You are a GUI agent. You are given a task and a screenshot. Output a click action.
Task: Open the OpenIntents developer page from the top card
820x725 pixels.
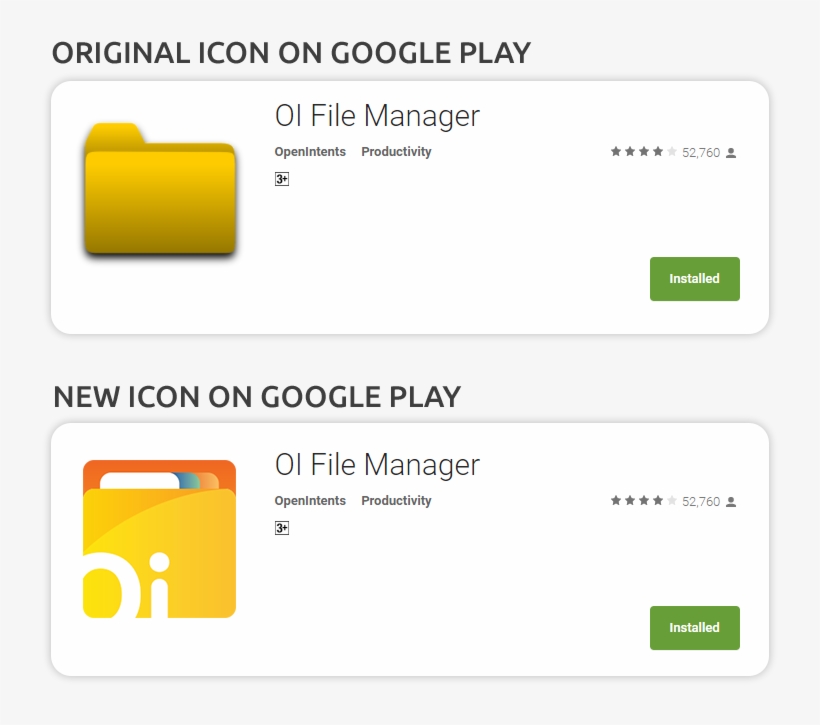point(310,152)
